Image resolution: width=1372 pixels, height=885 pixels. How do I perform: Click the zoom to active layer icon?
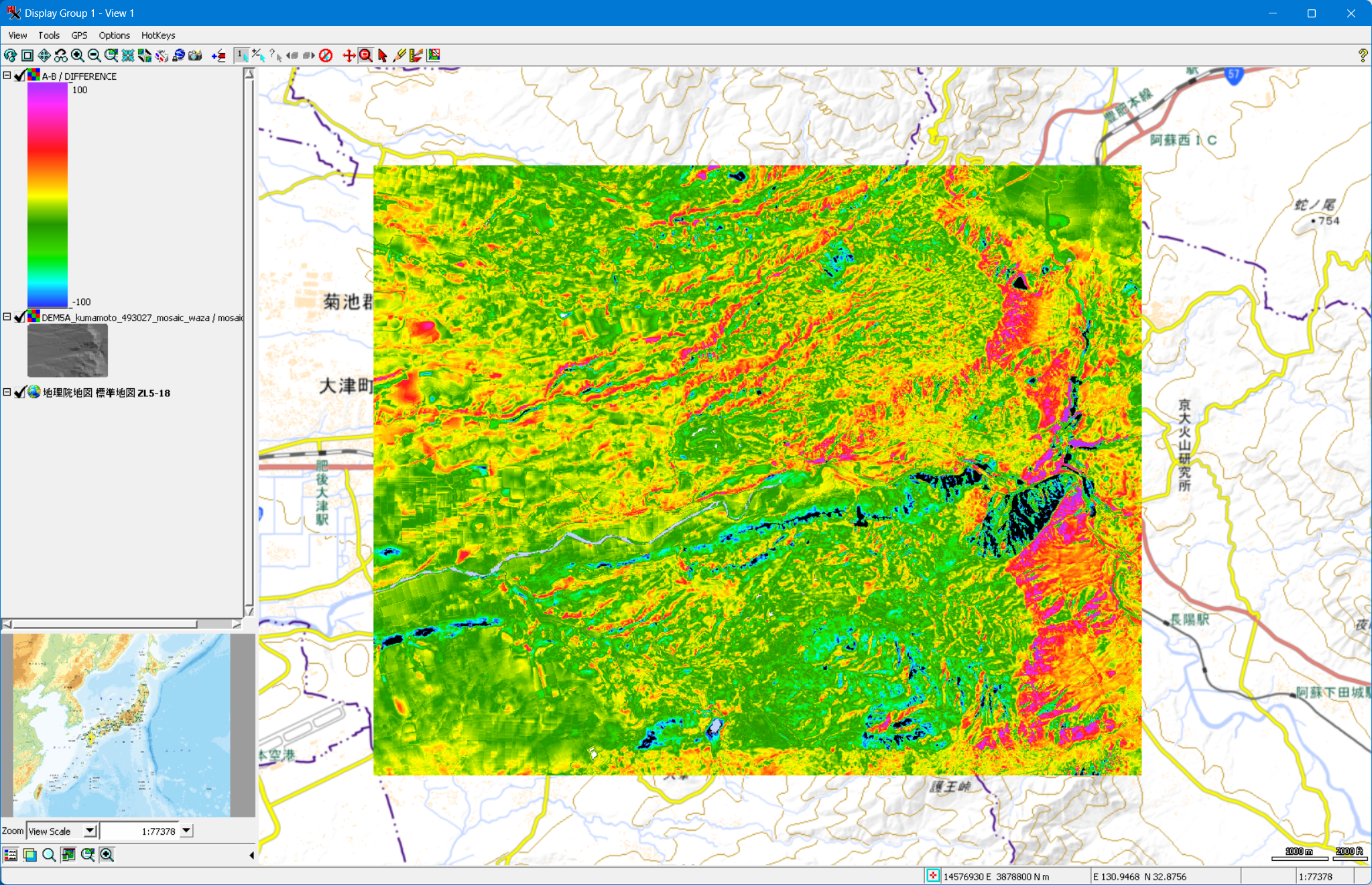coord(111,56)
